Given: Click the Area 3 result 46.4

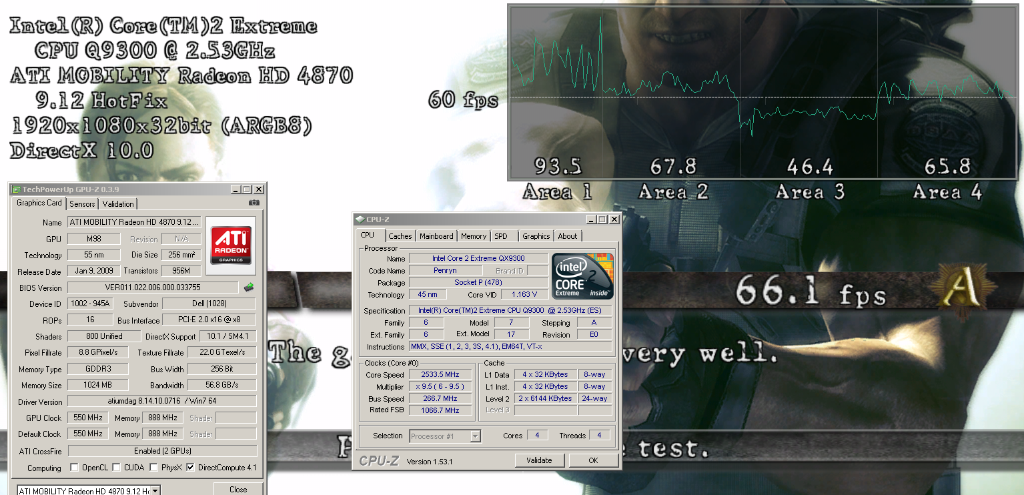Looking at the screenshot, I should tap(810, 167).
